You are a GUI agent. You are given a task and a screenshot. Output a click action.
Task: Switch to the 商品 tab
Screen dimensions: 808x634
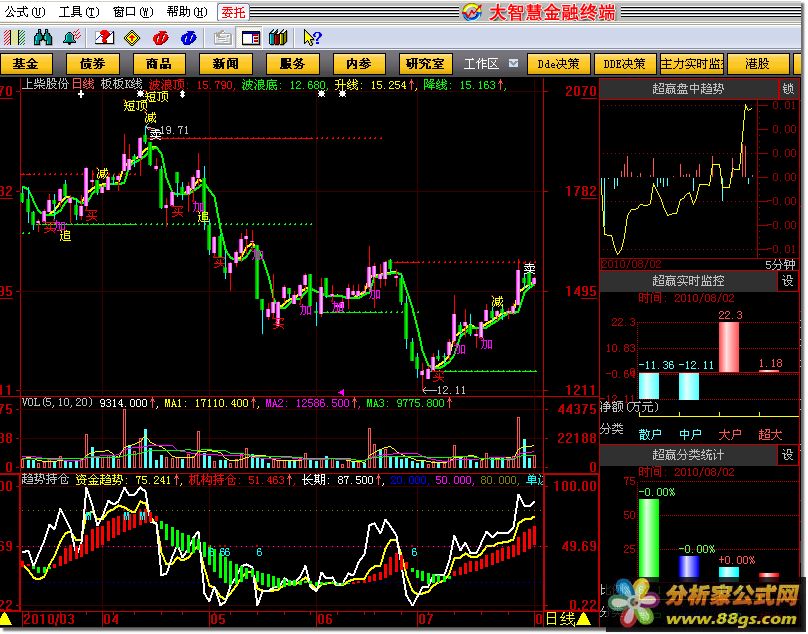pyautogui.click(x=159, y=64)
